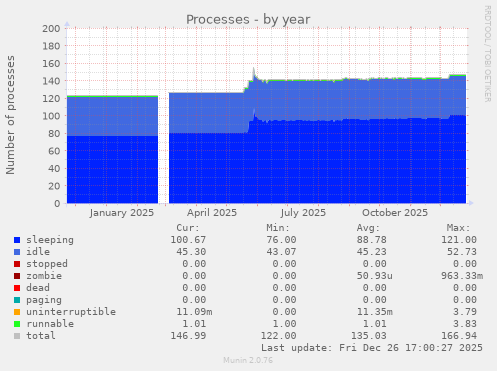497x371 pixels.
Task: Select zombie maximum value 963.33m
Action: pyautogui.click(x=462, y=276)
